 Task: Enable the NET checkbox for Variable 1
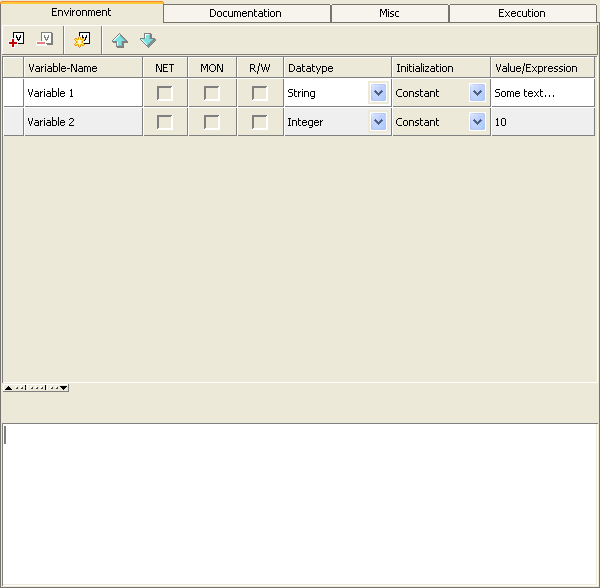point(165,93)
